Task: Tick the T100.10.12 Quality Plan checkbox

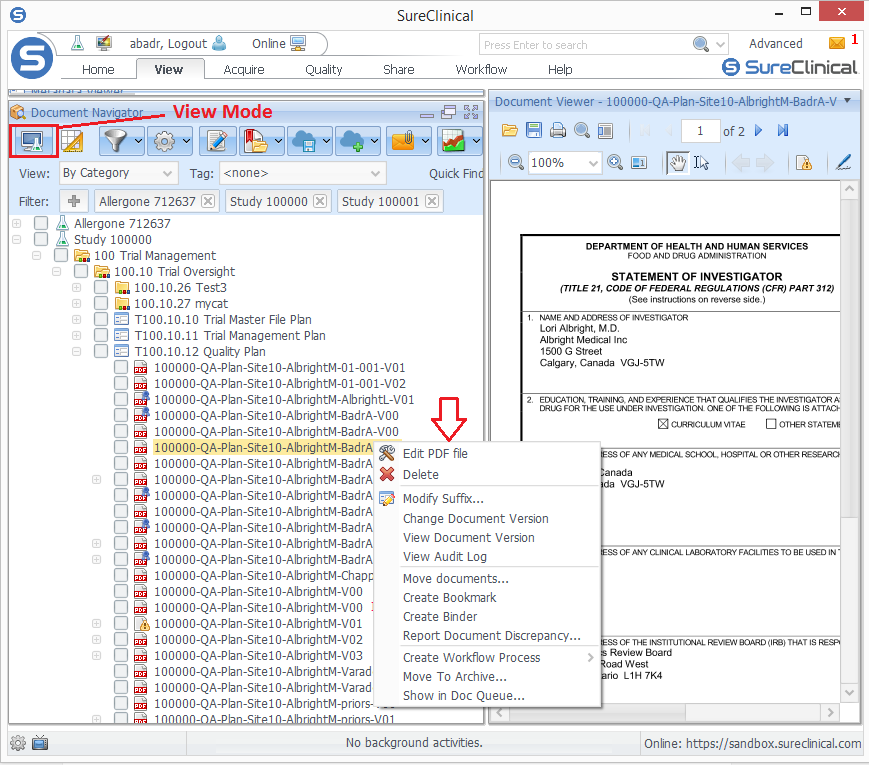Action: coord(101,351)
